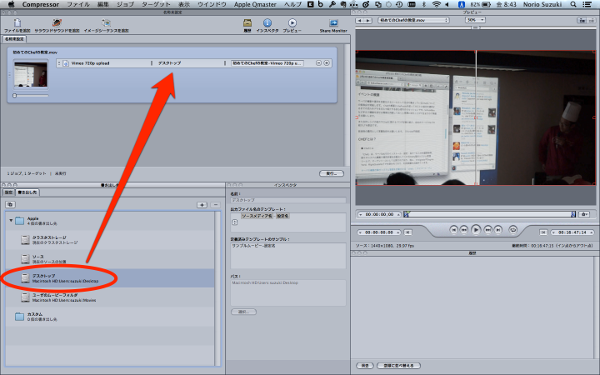Click the destinations list scrollbar
600x375 pixels.
pos(218,289)
